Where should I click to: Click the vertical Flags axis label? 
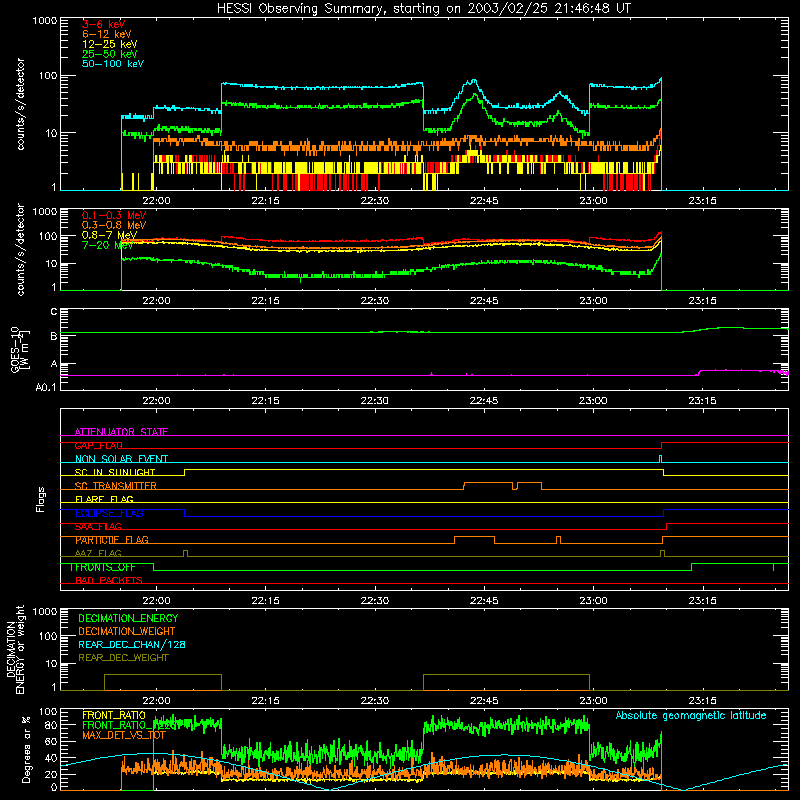pyautogui.click(x=41, y=499)
